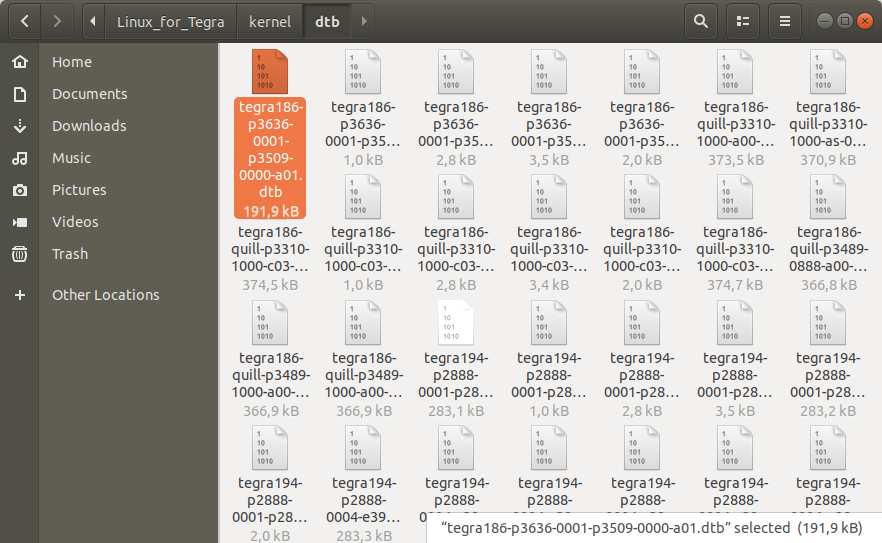The height and width of the screenshot is (543, 882).
Task: Open the search files tool
Action: [700, 21]
